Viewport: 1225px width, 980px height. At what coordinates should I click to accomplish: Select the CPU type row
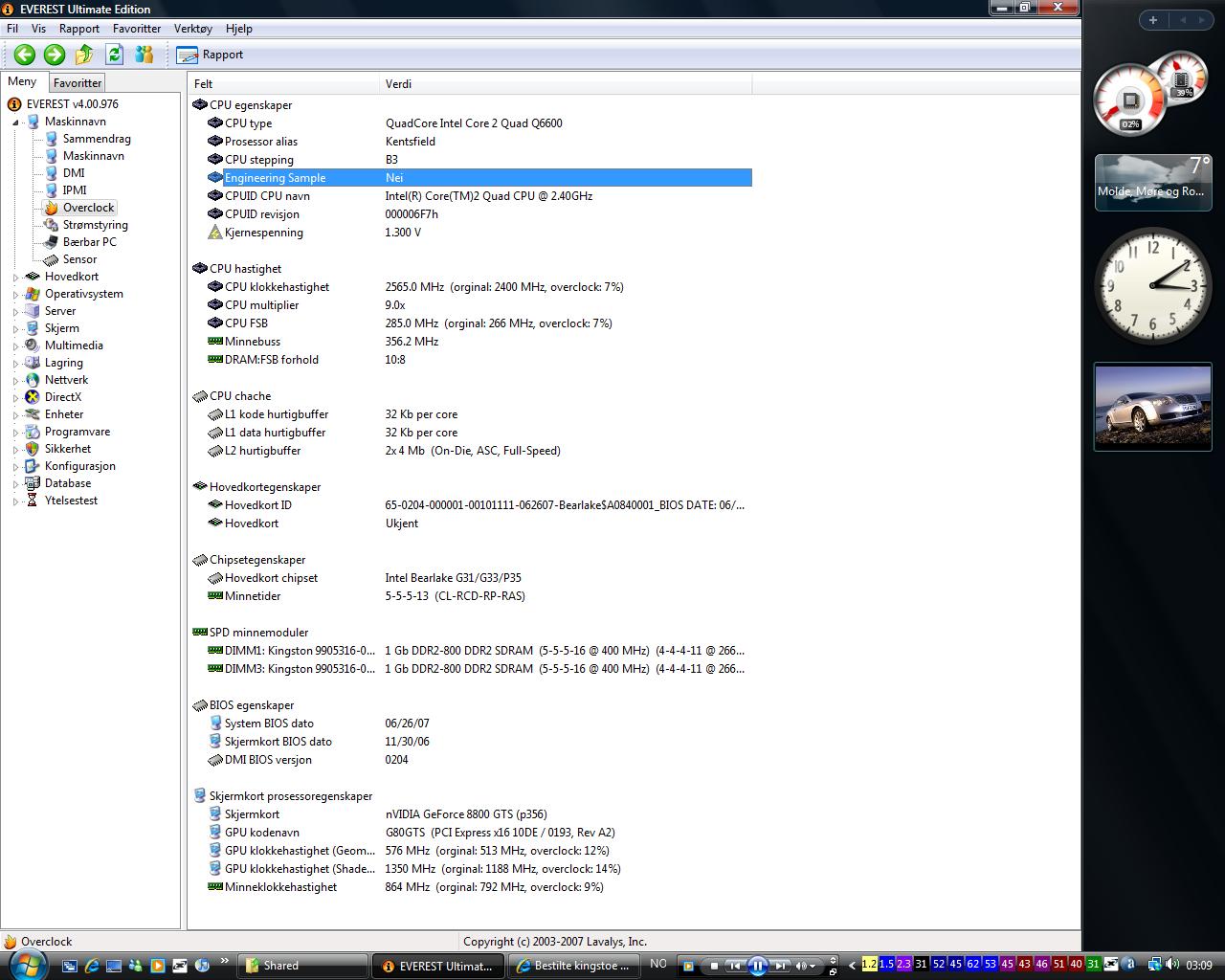point(472,123)
